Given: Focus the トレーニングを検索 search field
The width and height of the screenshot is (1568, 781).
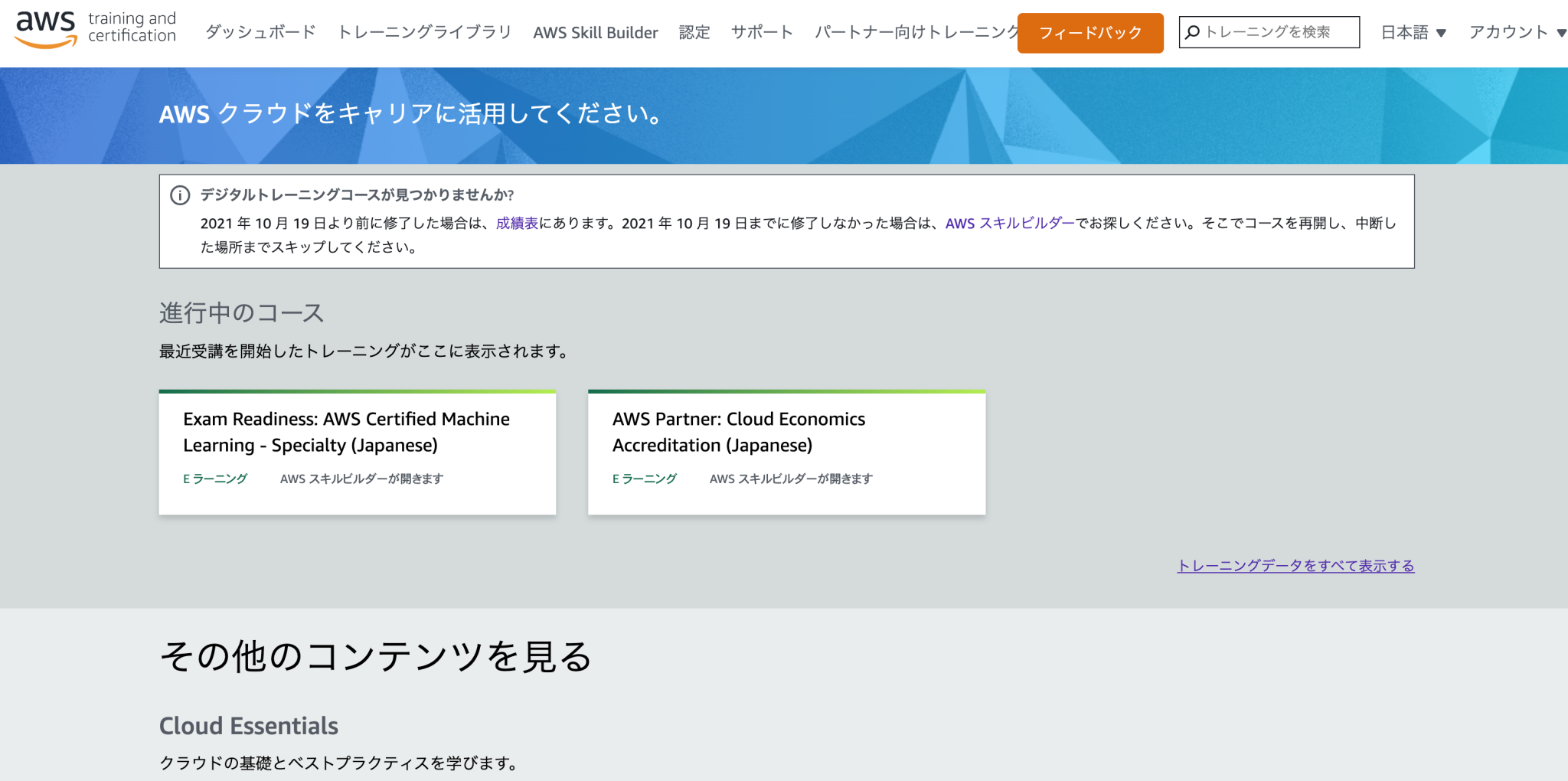Looking at the screenshot, I should click(1269, 32).
